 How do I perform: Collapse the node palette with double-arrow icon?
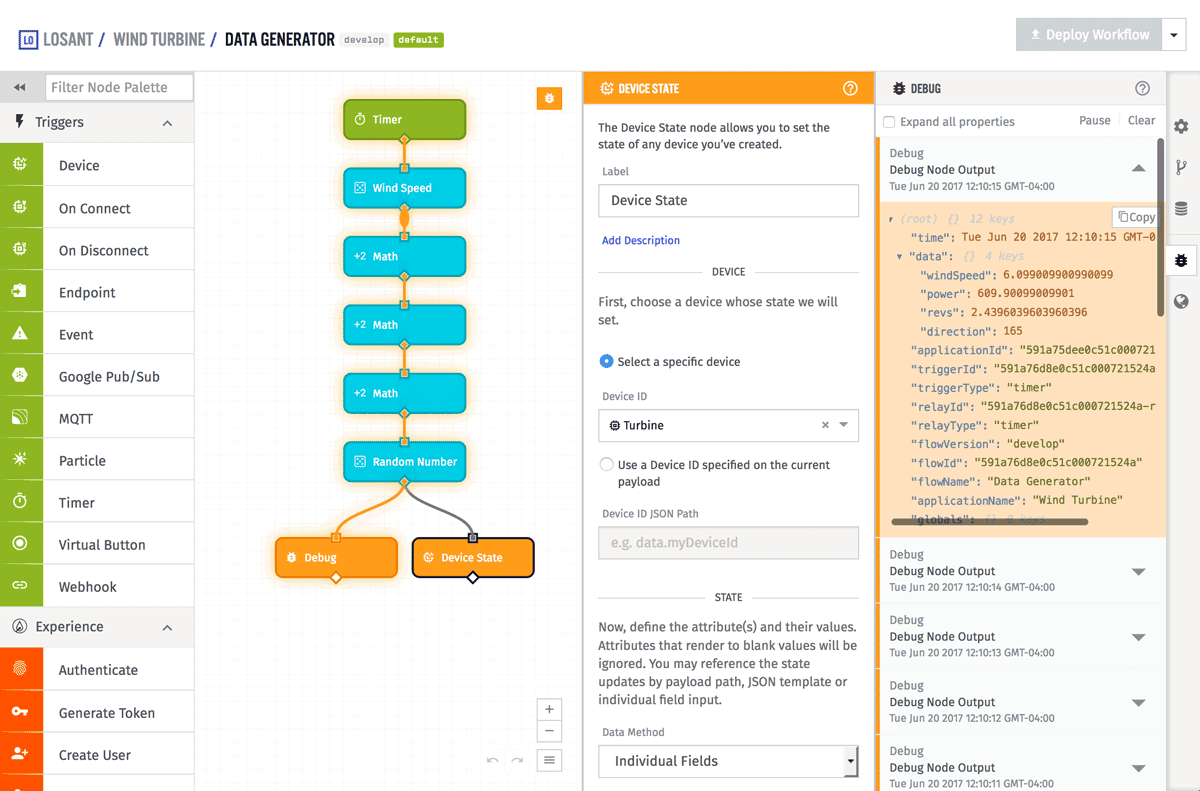click(20, 87)
